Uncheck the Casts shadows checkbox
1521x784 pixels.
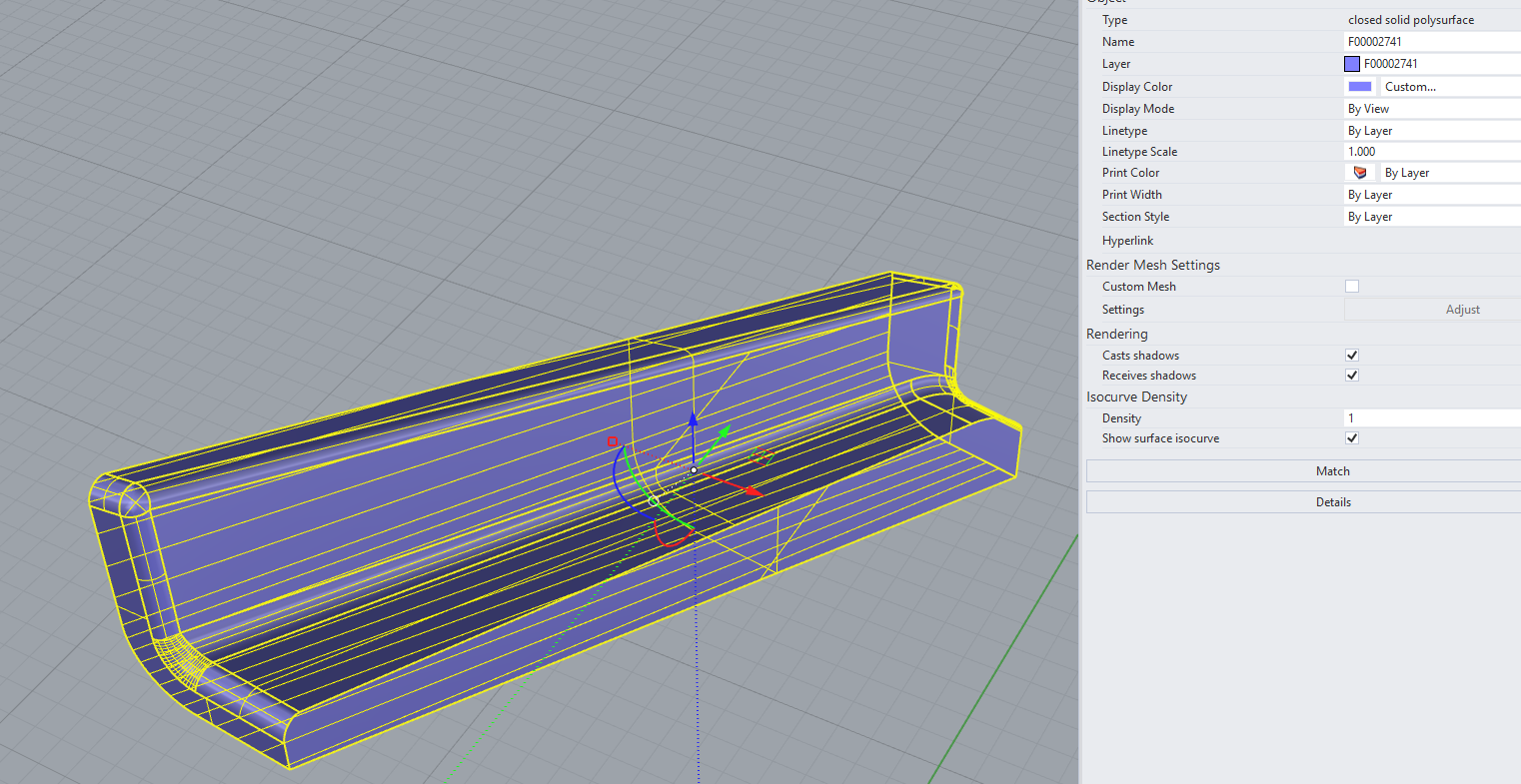click(x=1352, y=356)
